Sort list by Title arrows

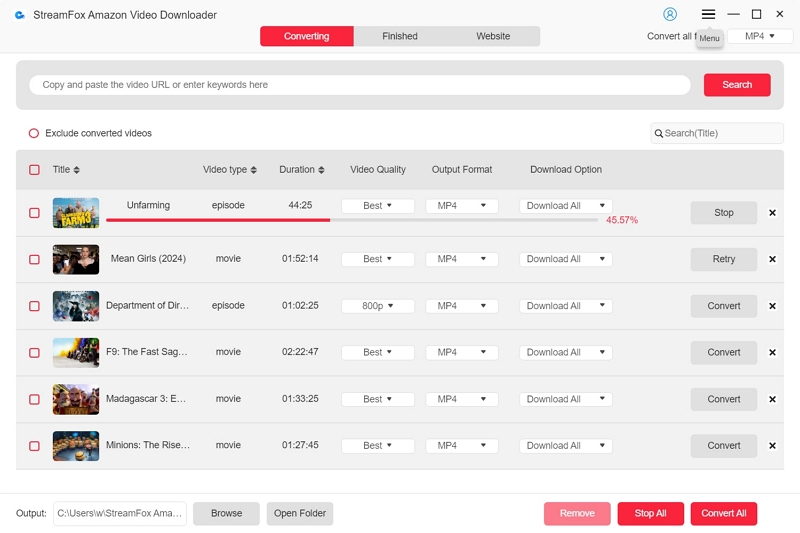[77, 170]
